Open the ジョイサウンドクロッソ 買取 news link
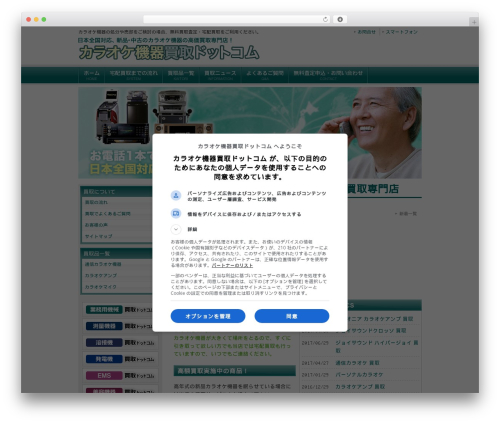The image size is (500, 423). coord(371,331)
